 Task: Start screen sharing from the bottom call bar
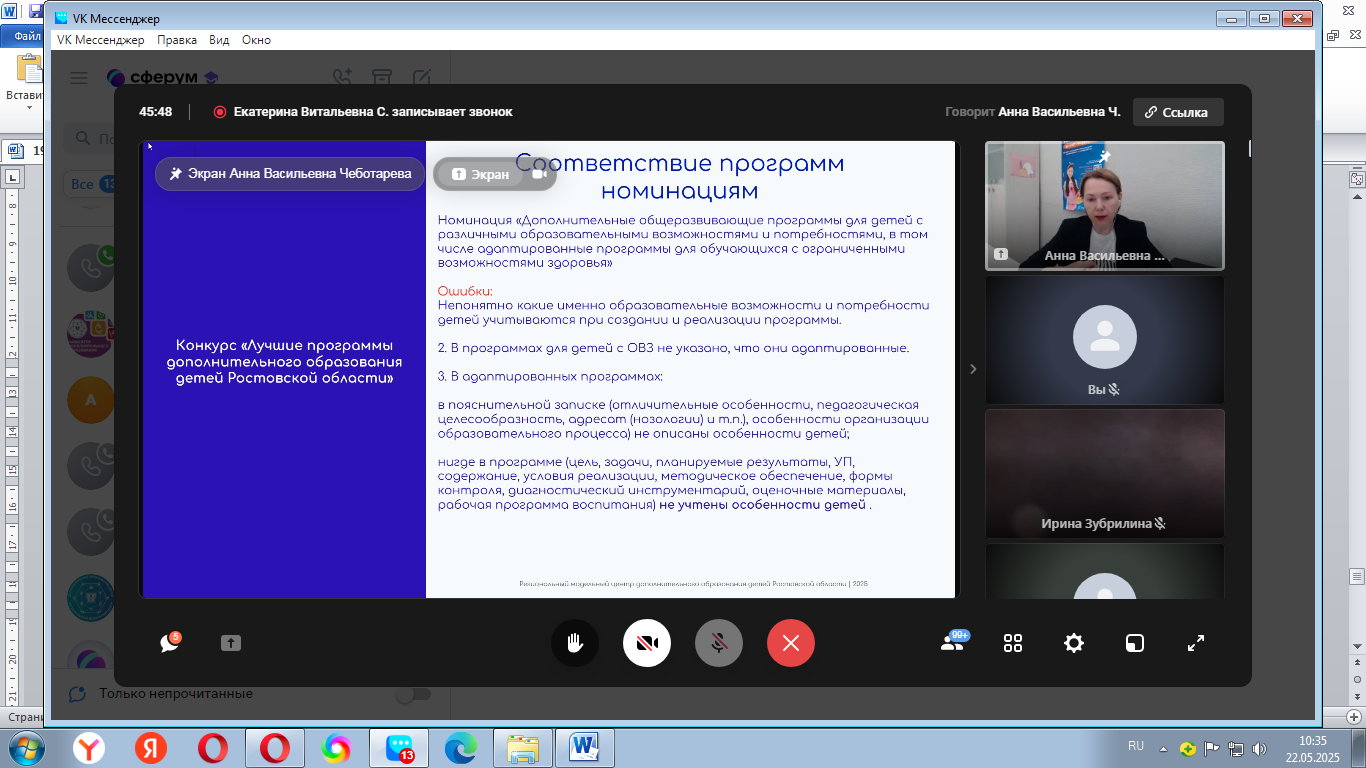(231, 643)
